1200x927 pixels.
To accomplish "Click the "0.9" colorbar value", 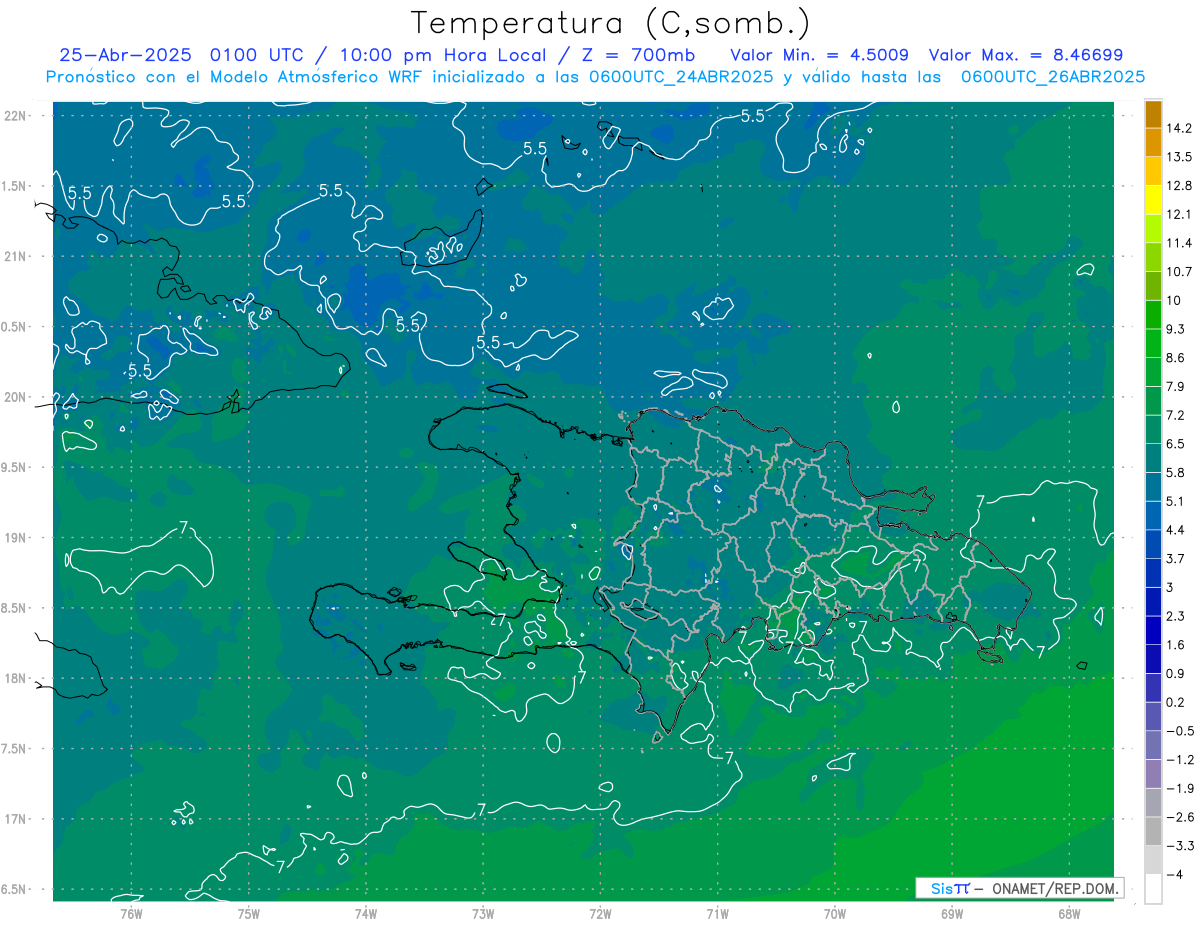I will [x=1176, y=673].
